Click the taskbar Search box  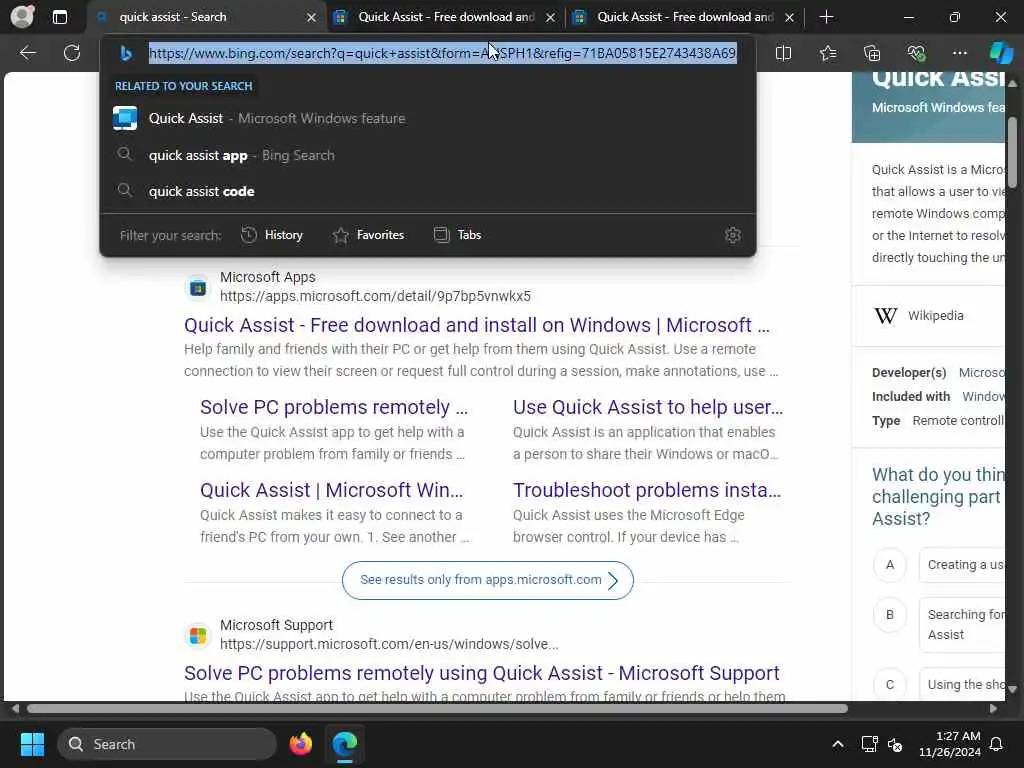(167, 744)
